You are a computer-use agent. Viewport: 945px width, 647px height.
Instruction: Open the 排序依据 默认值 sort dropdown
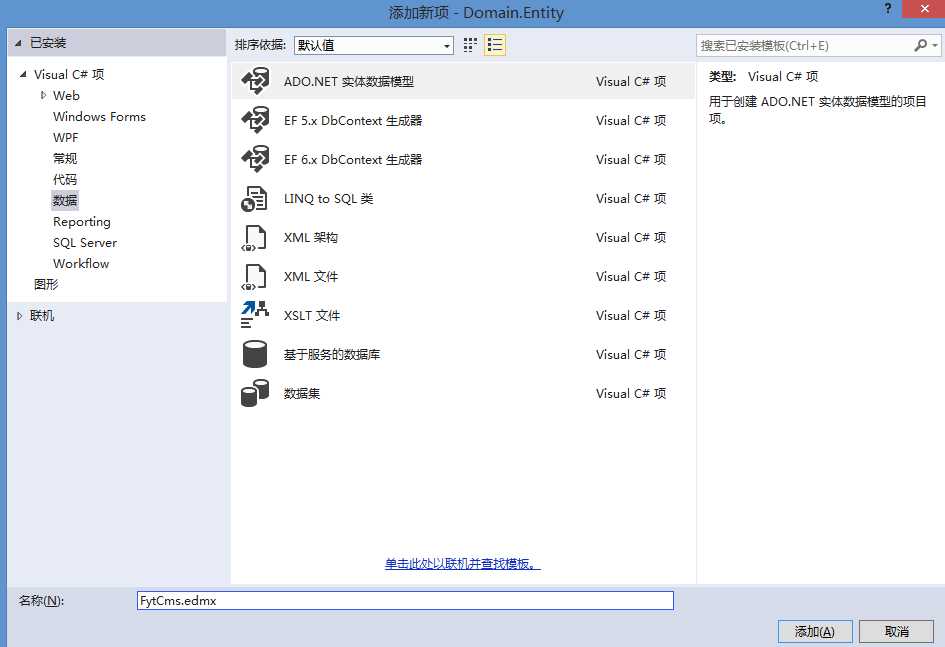click(x=374, y=45)
